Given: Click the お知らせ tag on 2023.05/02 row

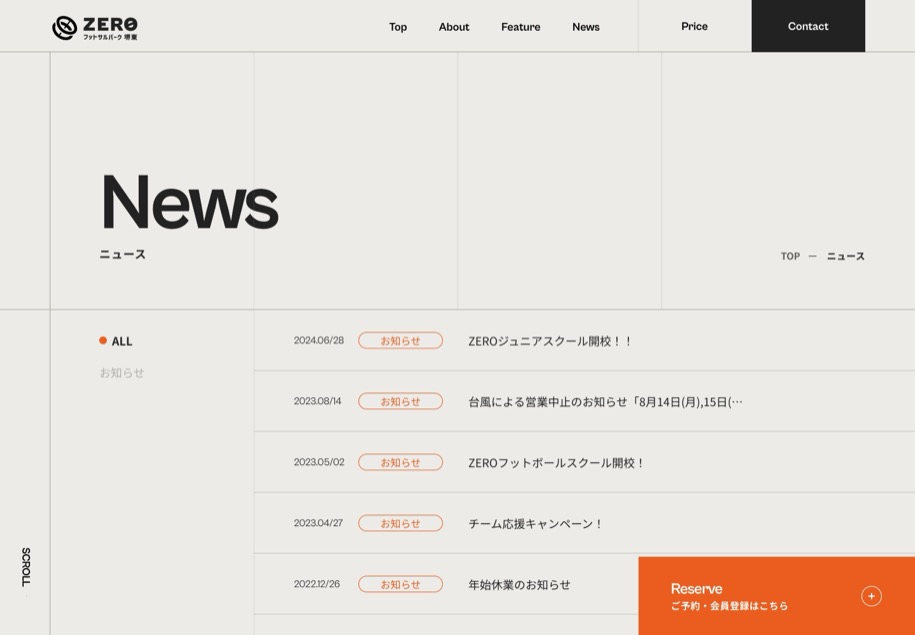Looking at the screenshot, I should pyautogui.click(x=400, y=462).
